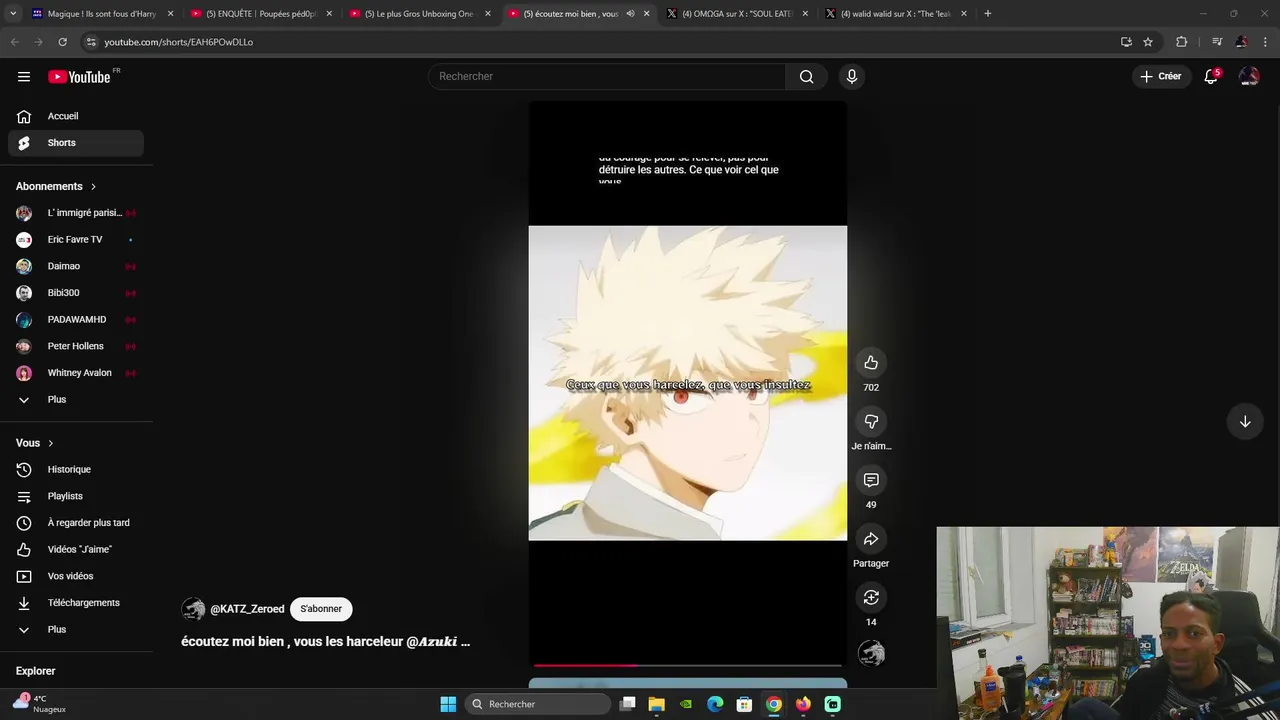Open the Chrome extensions puzzle icon
1280x720 pixels.
tap(1182, 42)
